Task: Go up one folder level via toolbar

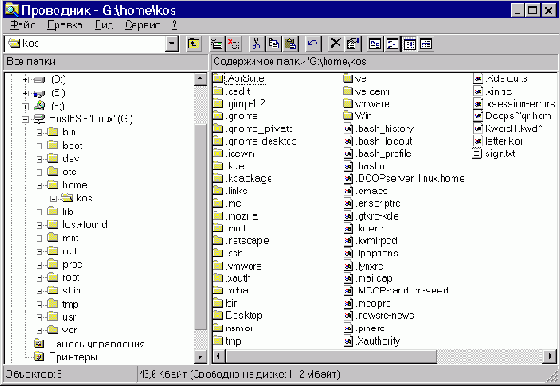Action: (x=194, y=44)
